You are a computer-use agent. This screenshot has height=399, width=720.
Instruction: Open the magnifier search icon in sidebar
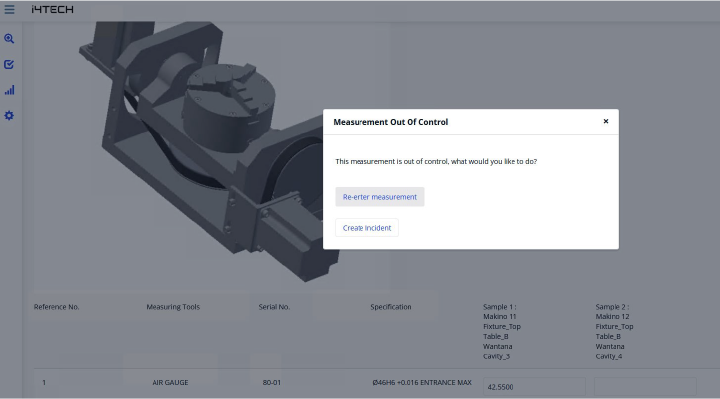(x=9, y=39)
